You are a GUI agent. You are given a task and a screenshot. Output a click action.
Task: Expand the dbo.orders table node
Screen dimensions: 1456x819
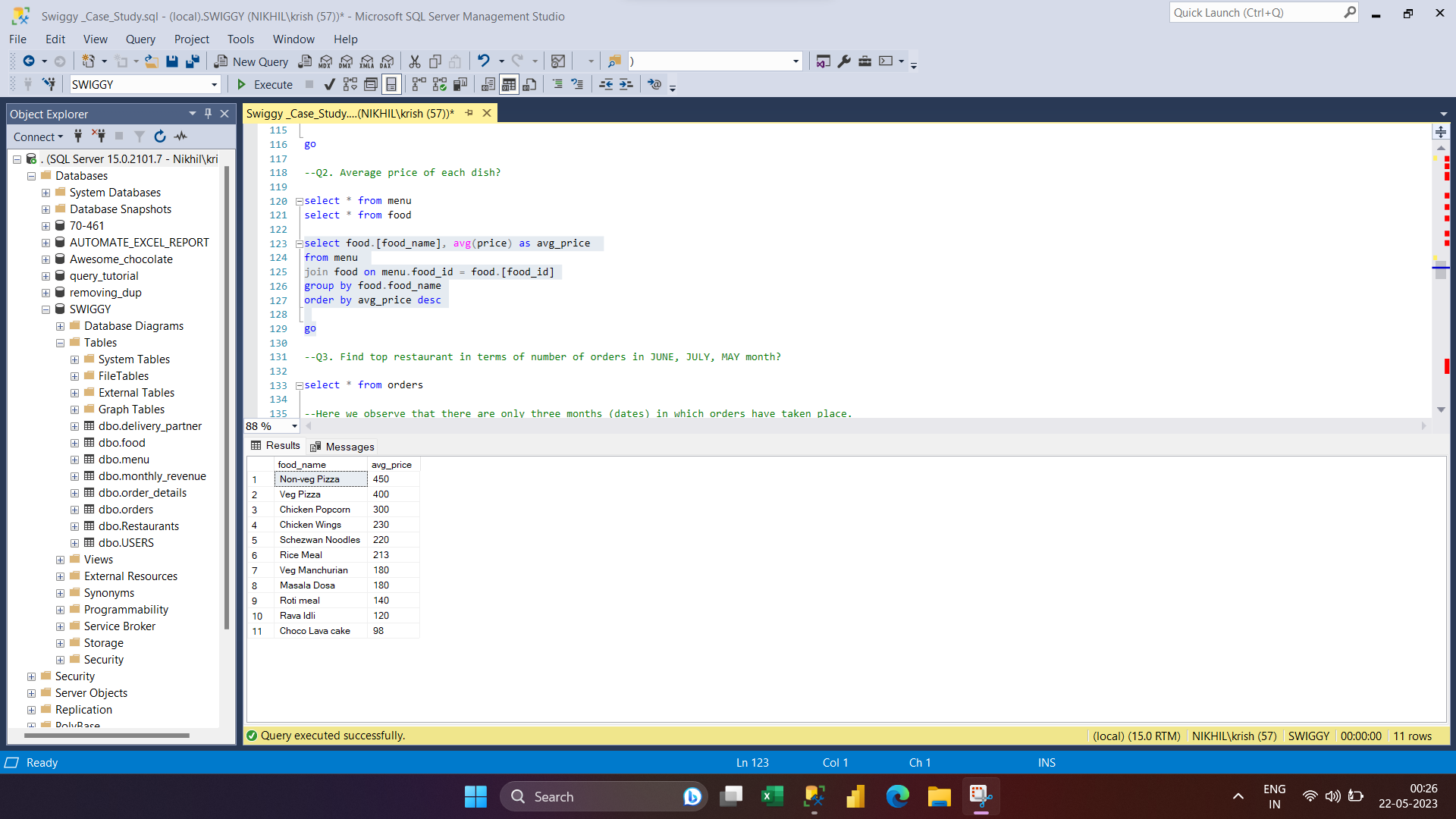(x=75, y=510)
